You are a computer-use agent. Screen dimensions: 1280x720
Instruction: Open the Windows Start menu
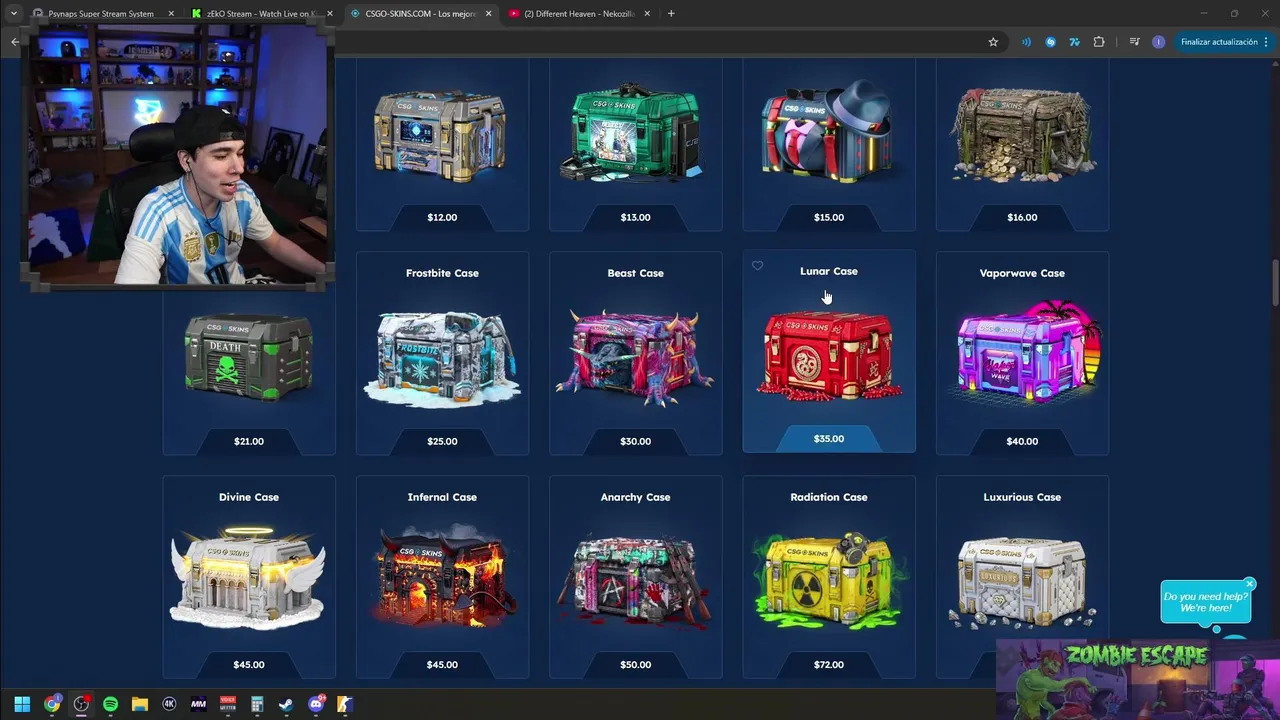pyautogui.click(x=22, y=704)
